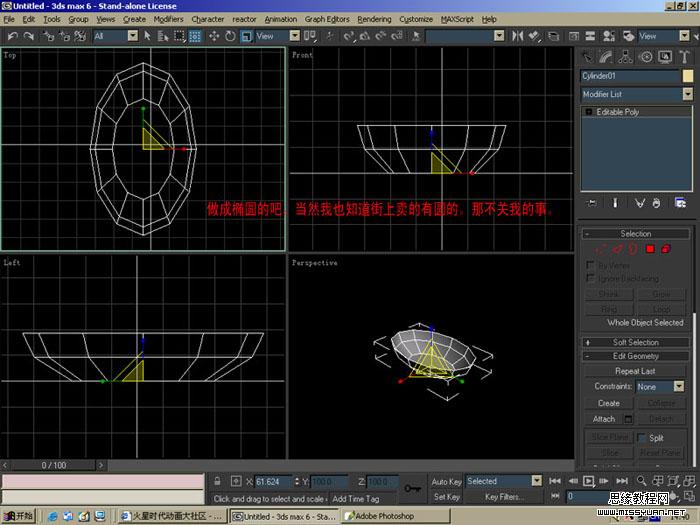This screenshot has height=525, width=700.
Task: Click the Cylinder01 object name field
Action: (x=630, y=76)
